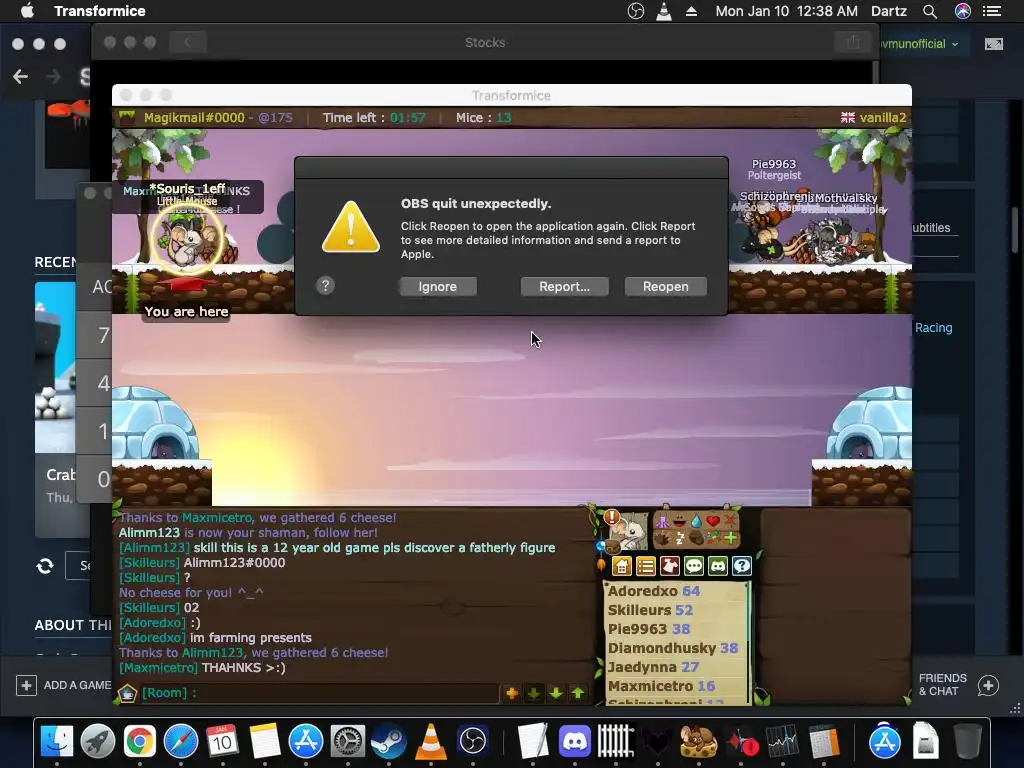
Task: Click Stocks window back chevron button
Action: 187,42
